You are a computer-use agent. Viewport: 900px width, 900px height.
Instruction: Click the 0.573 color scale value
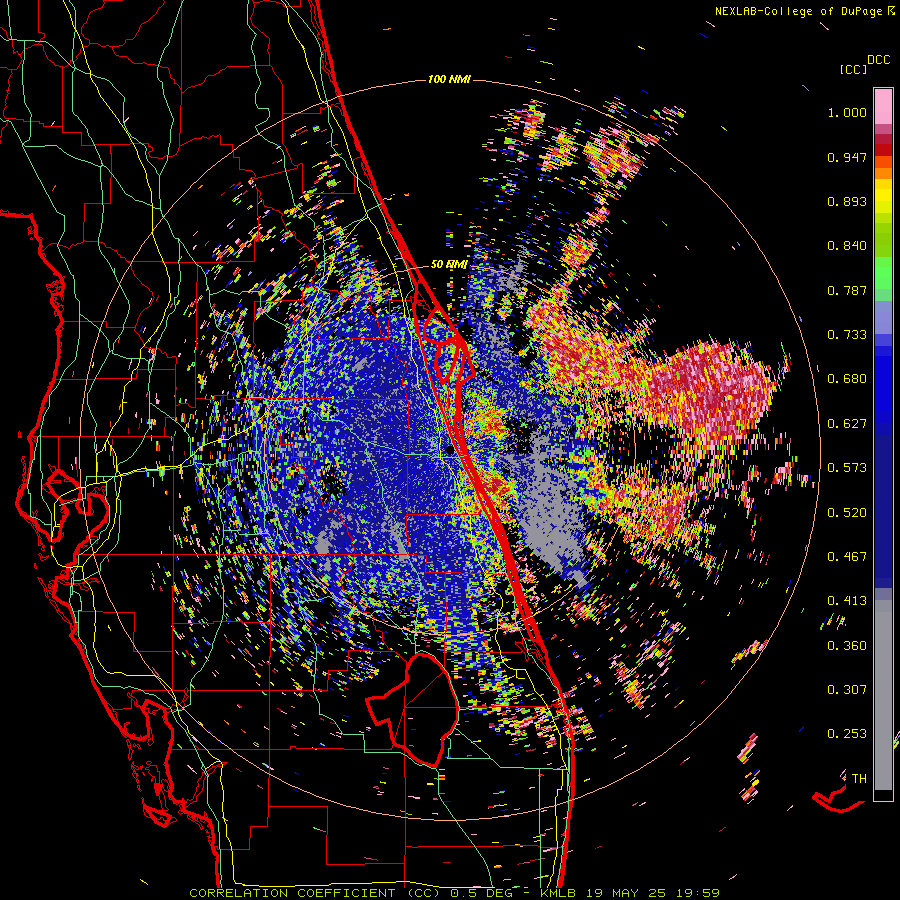click(x=847, y=468)
